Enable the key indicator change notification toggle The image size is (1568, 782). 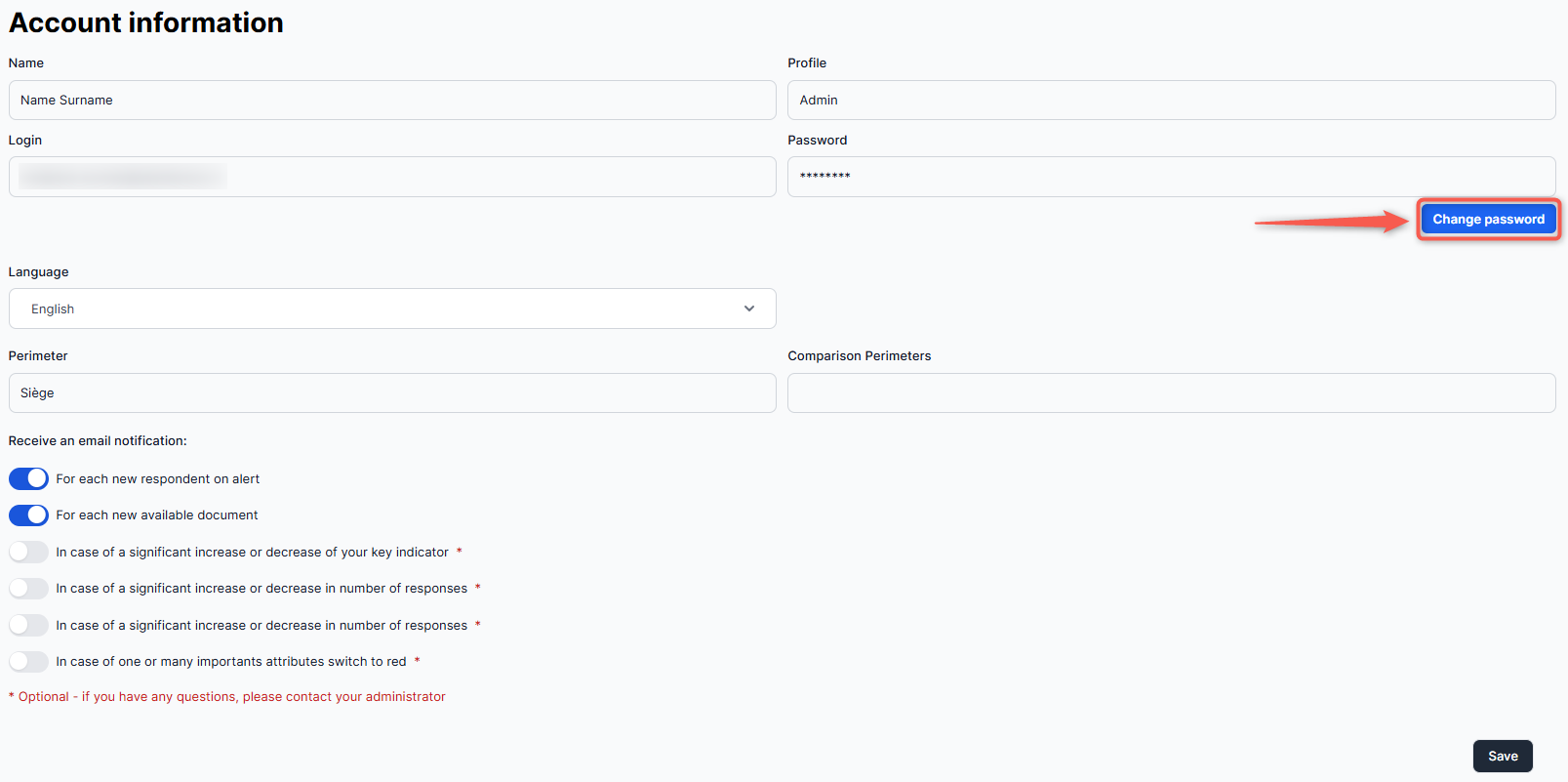[x=28, y=552]
